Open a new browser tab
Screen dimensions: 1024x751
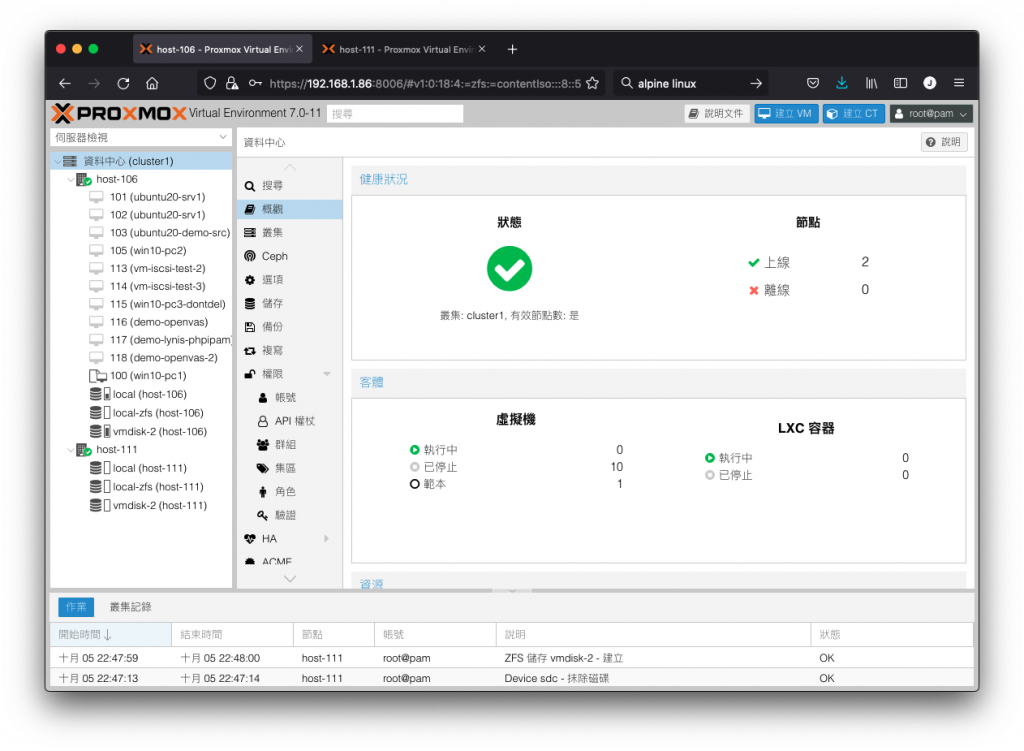click(513, 50)
